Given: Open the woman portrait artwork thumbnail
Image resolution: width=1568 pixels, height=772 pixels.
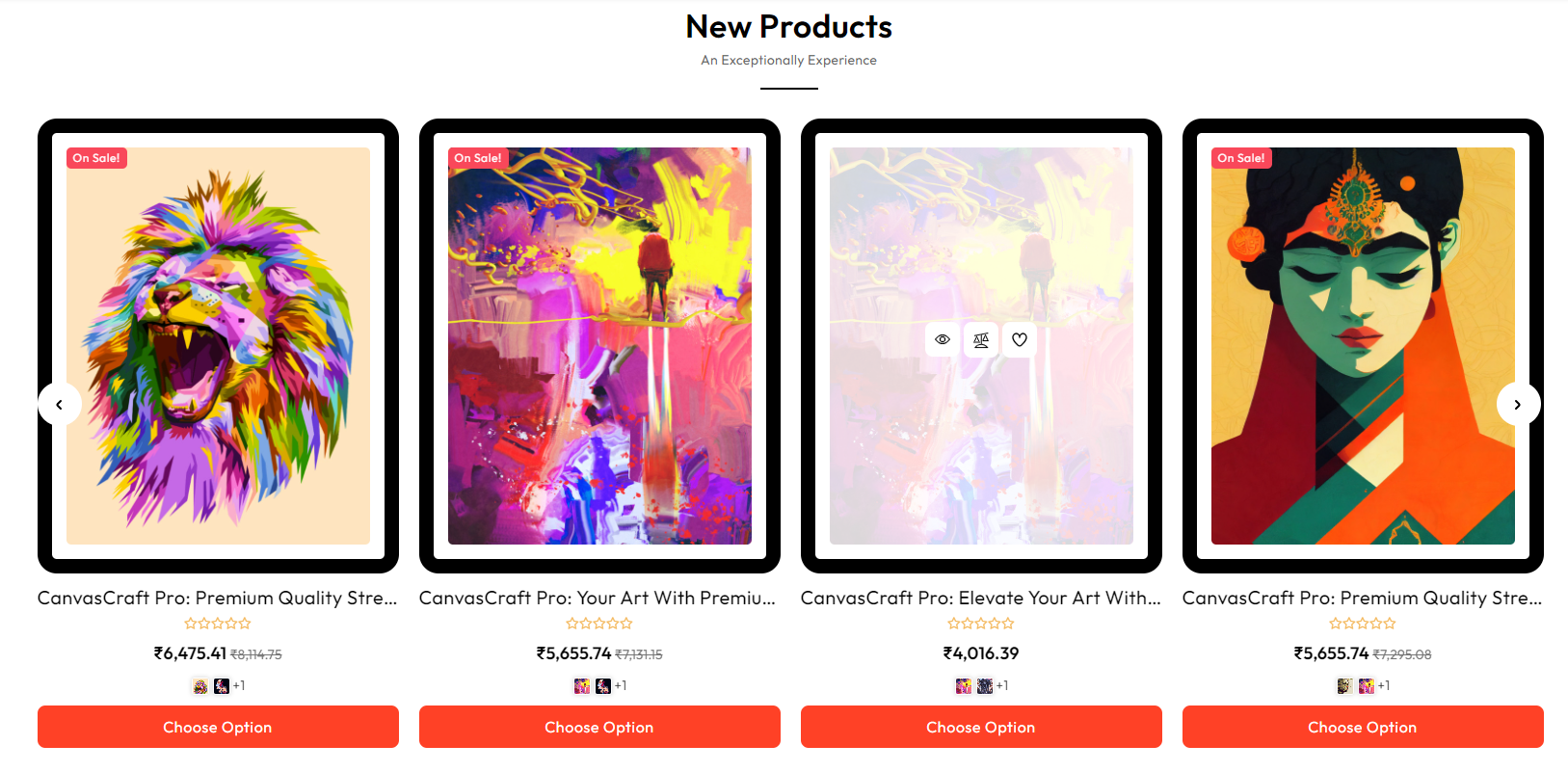Looking at the screenshot, I should pyautogui.click(x=1363, y=346).
